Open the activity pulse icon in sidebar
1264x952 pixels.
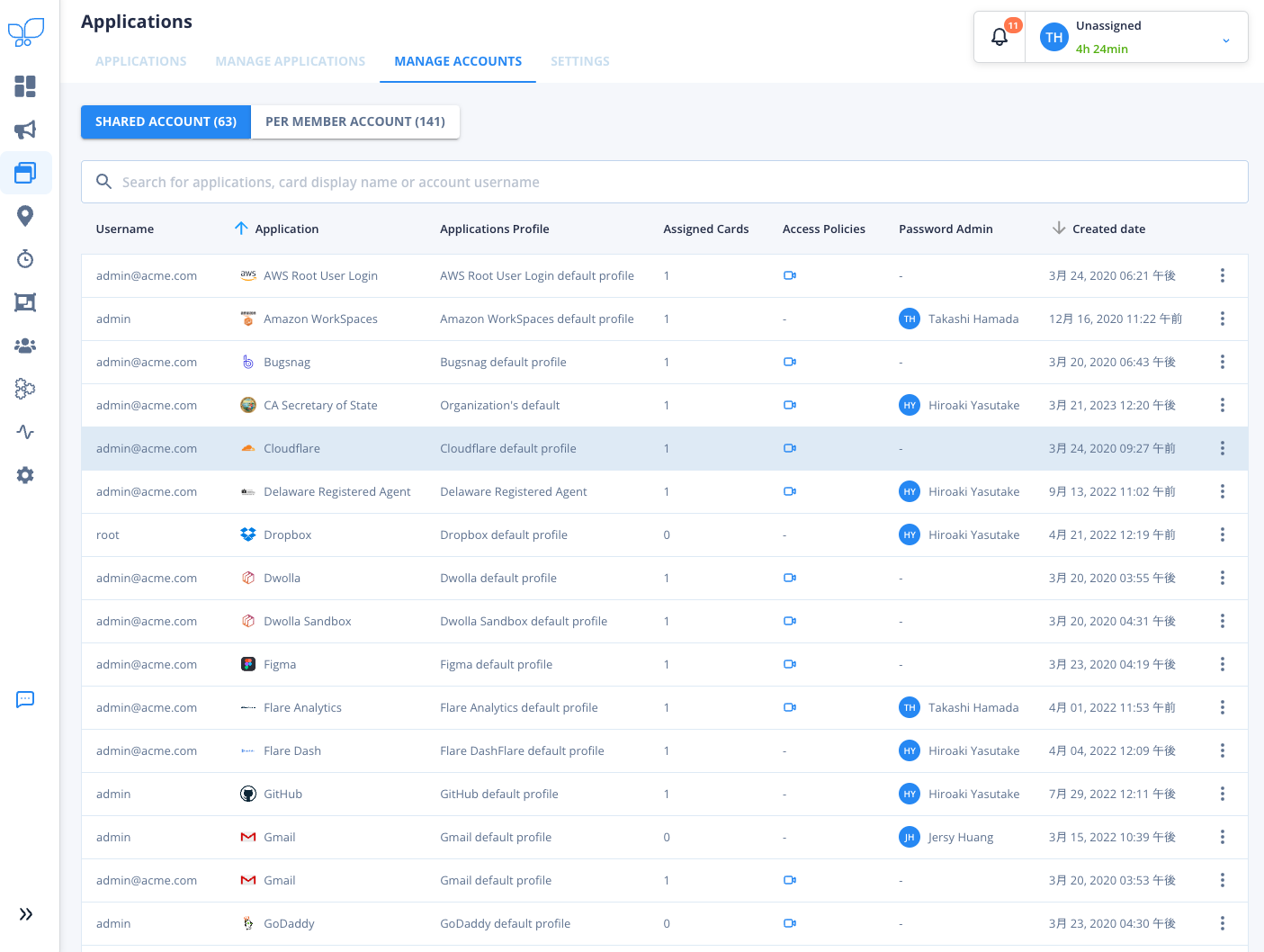click(x=25, y=432)
